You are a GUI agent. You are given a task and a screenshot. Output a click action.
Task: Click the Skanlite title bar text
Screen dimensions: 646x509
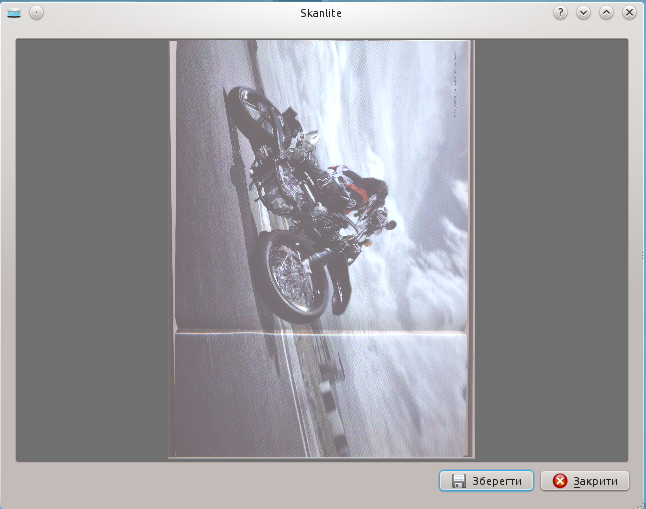pyautogui.click(x=321, y=13)
